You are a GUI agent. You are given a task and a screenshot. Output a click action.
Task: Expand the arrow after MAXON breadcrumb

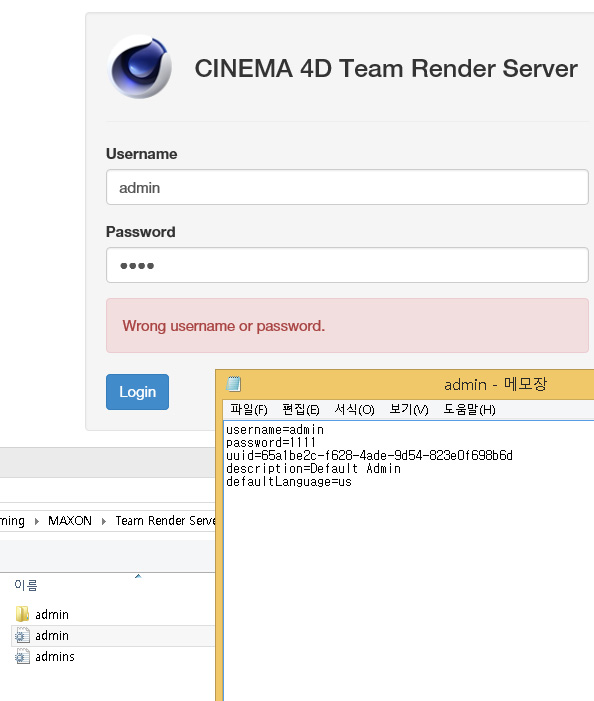coord(104,521)
